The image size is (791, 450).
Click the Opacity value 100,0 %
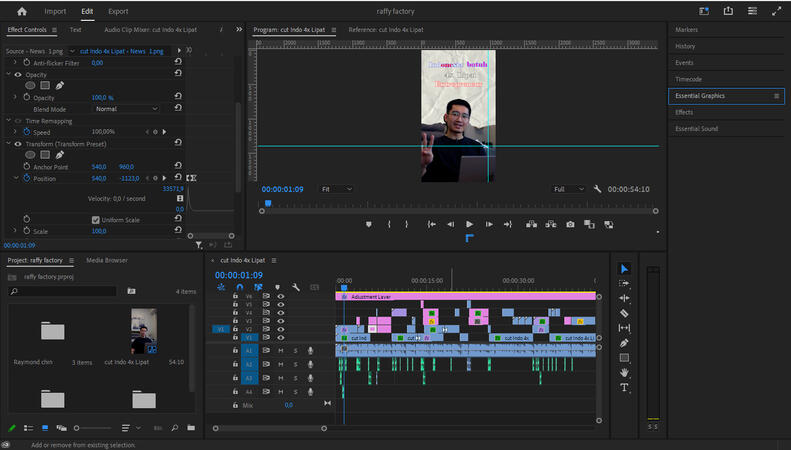click(104, 98)
